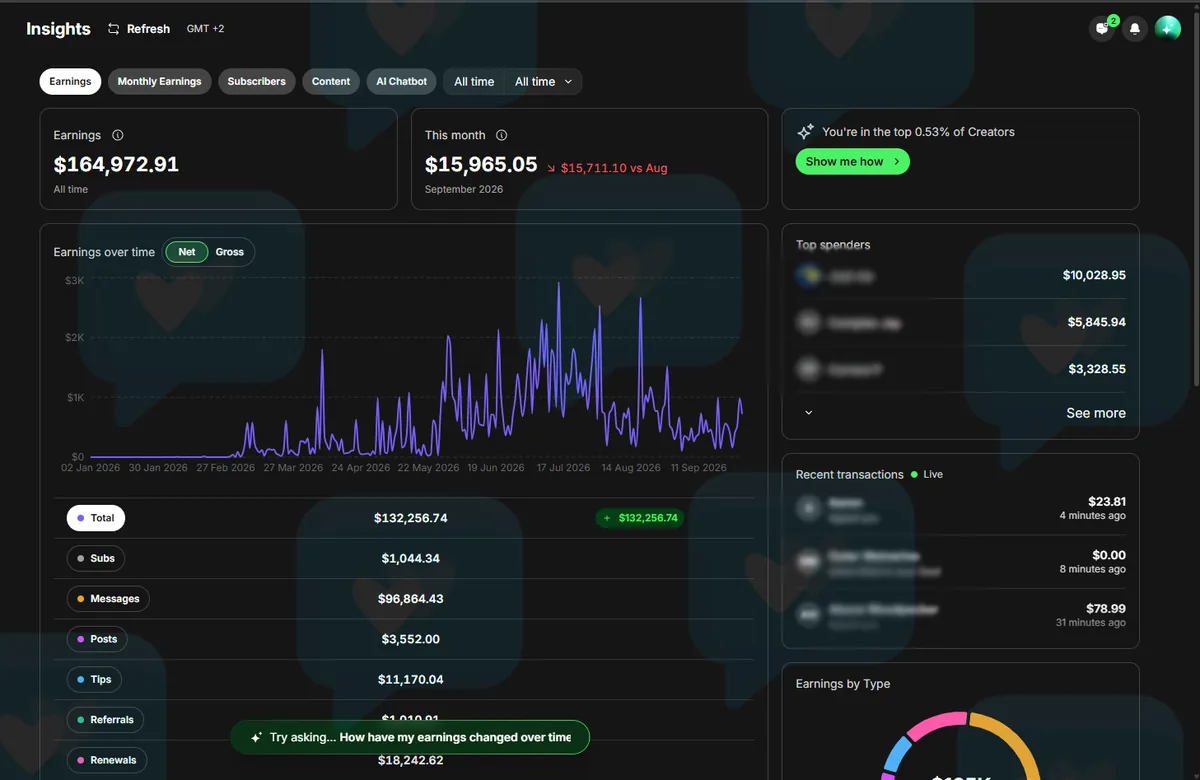Image resolution: width=1200 pixels, height=780 pixels.
Task: Toggle the Renewals series chip
Action: [106, 760]
